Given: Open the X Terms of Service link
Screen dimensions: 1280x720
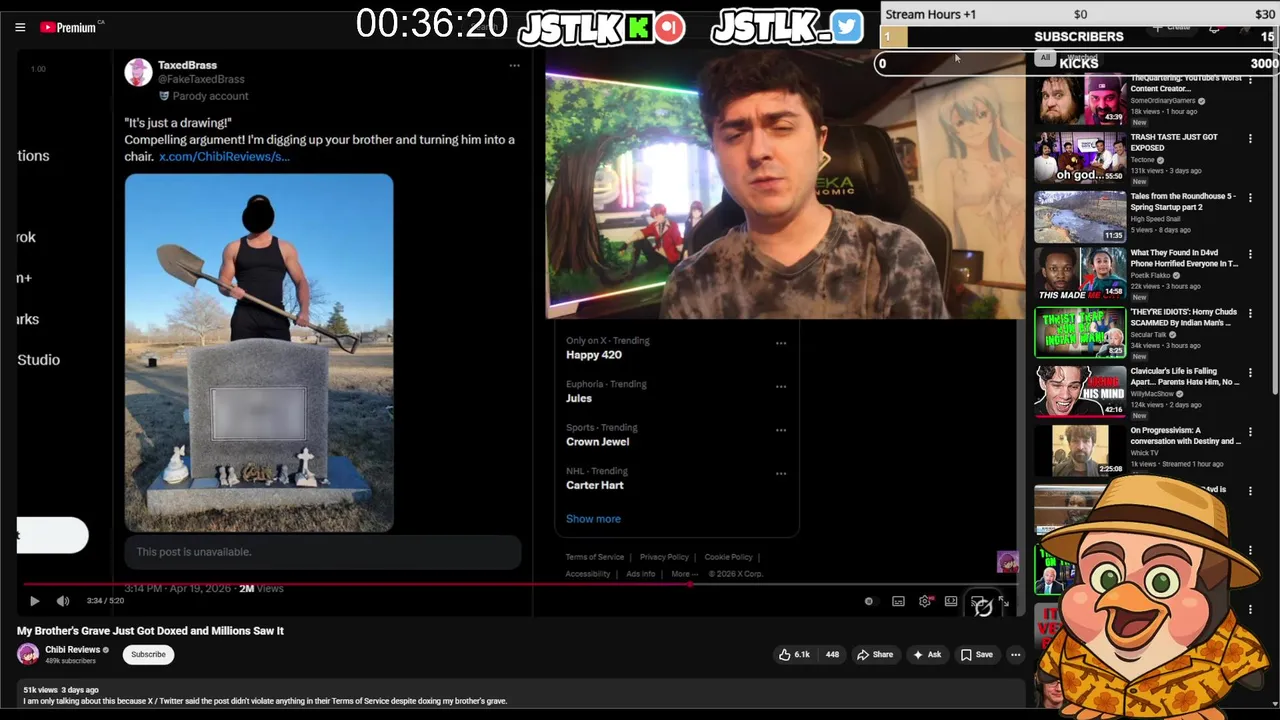Looking at the screenshot, I should click(595, 557).
